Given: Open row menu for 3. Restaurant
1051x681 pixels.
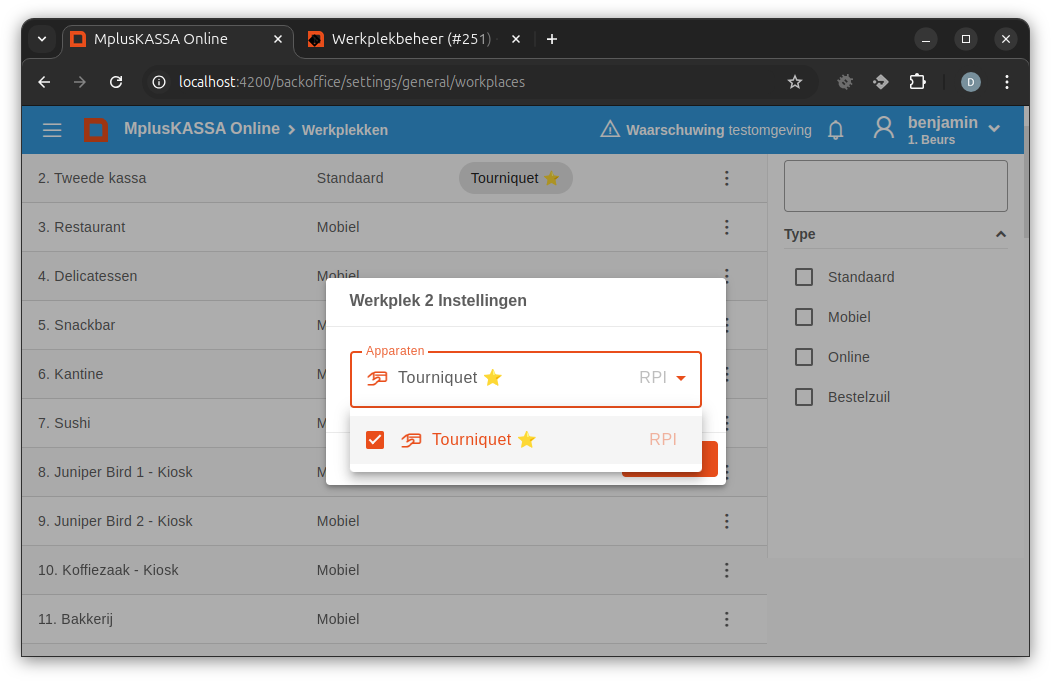Looking at the screenshot, I should (x=727, y=227).
